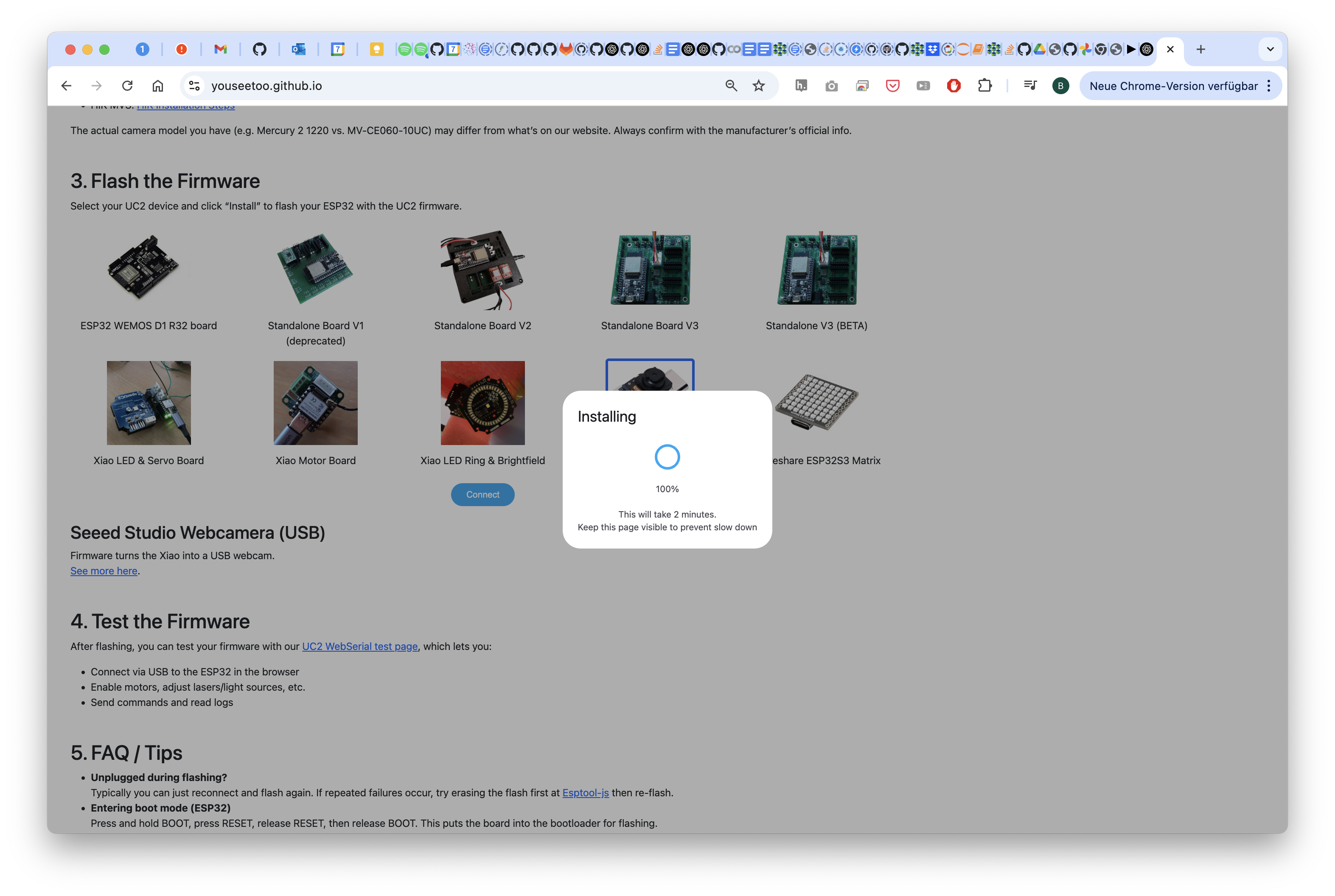Click the view site information icon

point(194,86)
